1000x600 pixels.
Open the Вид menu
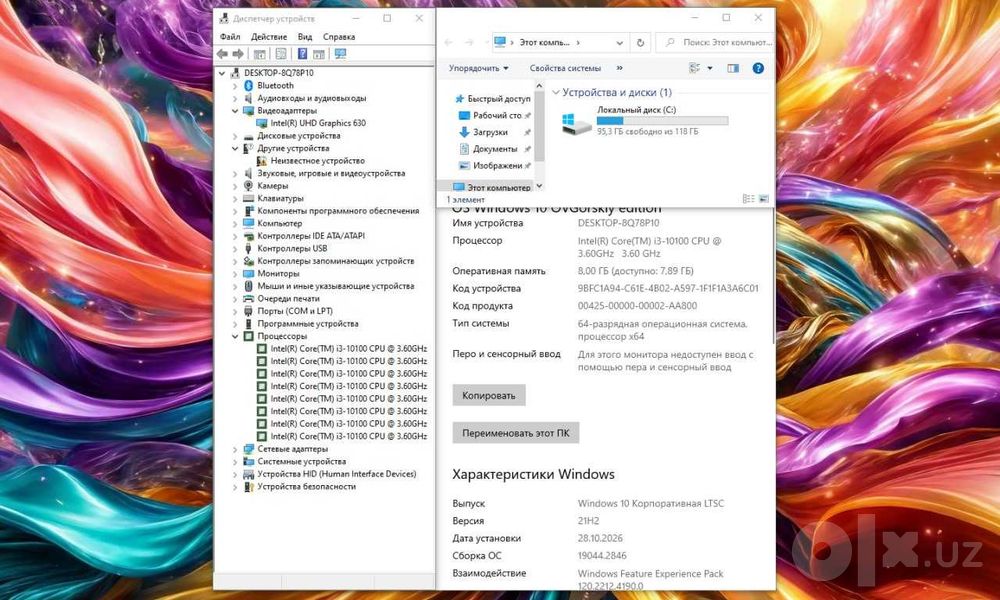[305, 37]
